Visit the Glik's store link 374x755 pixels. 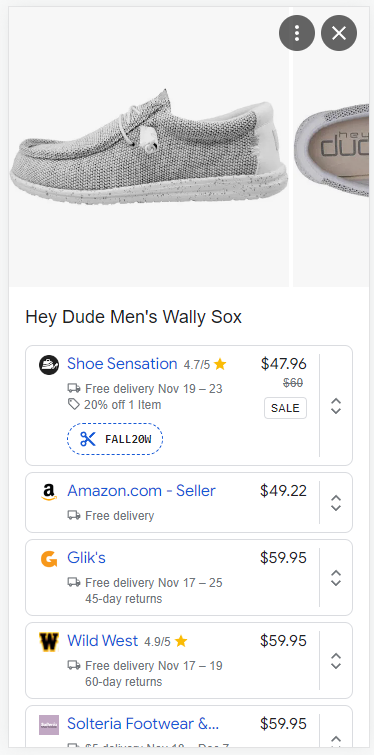click(x=86, y=558)
